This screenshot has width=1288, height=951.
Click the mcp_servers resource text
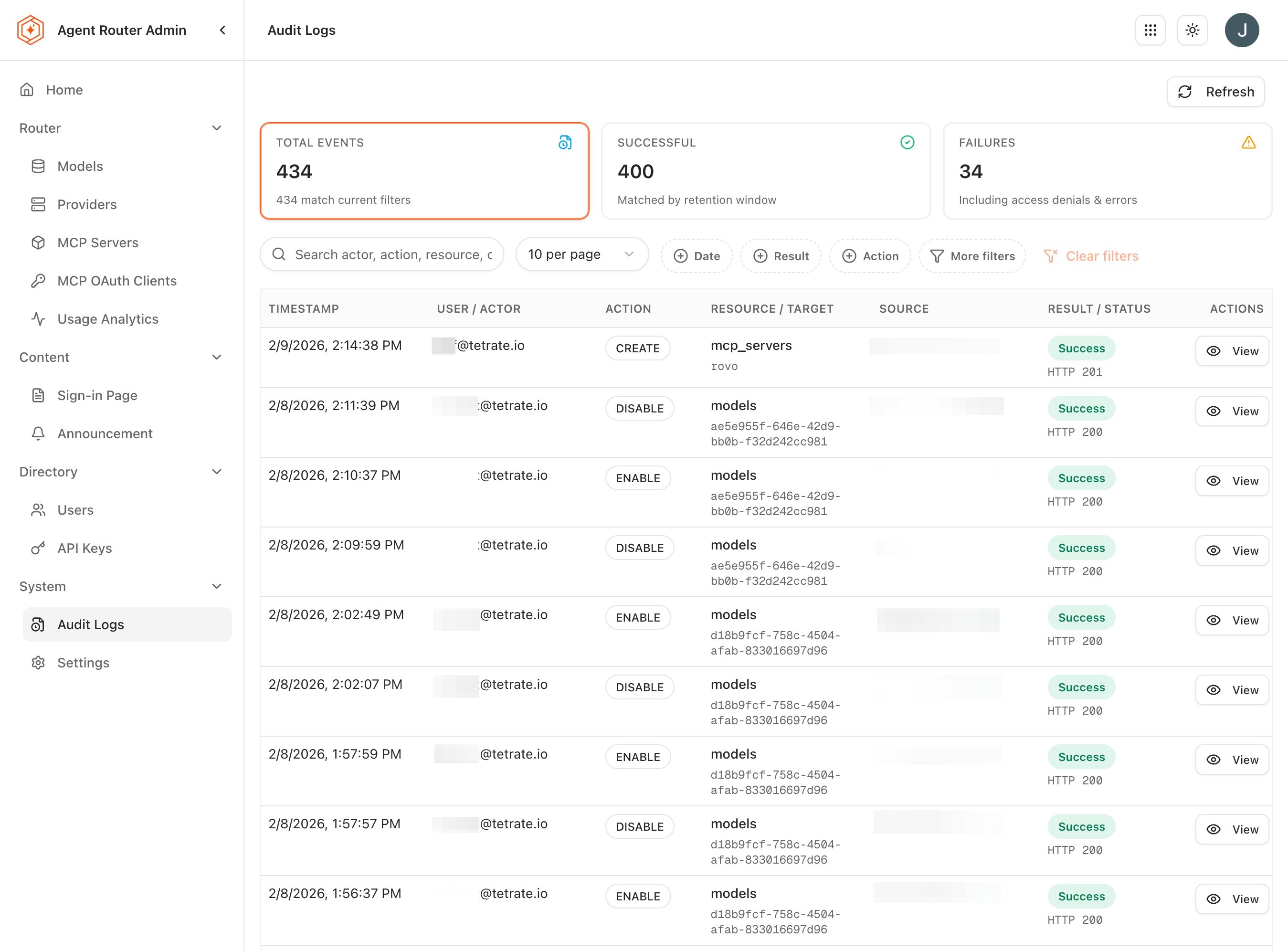(x=751, y=345)
